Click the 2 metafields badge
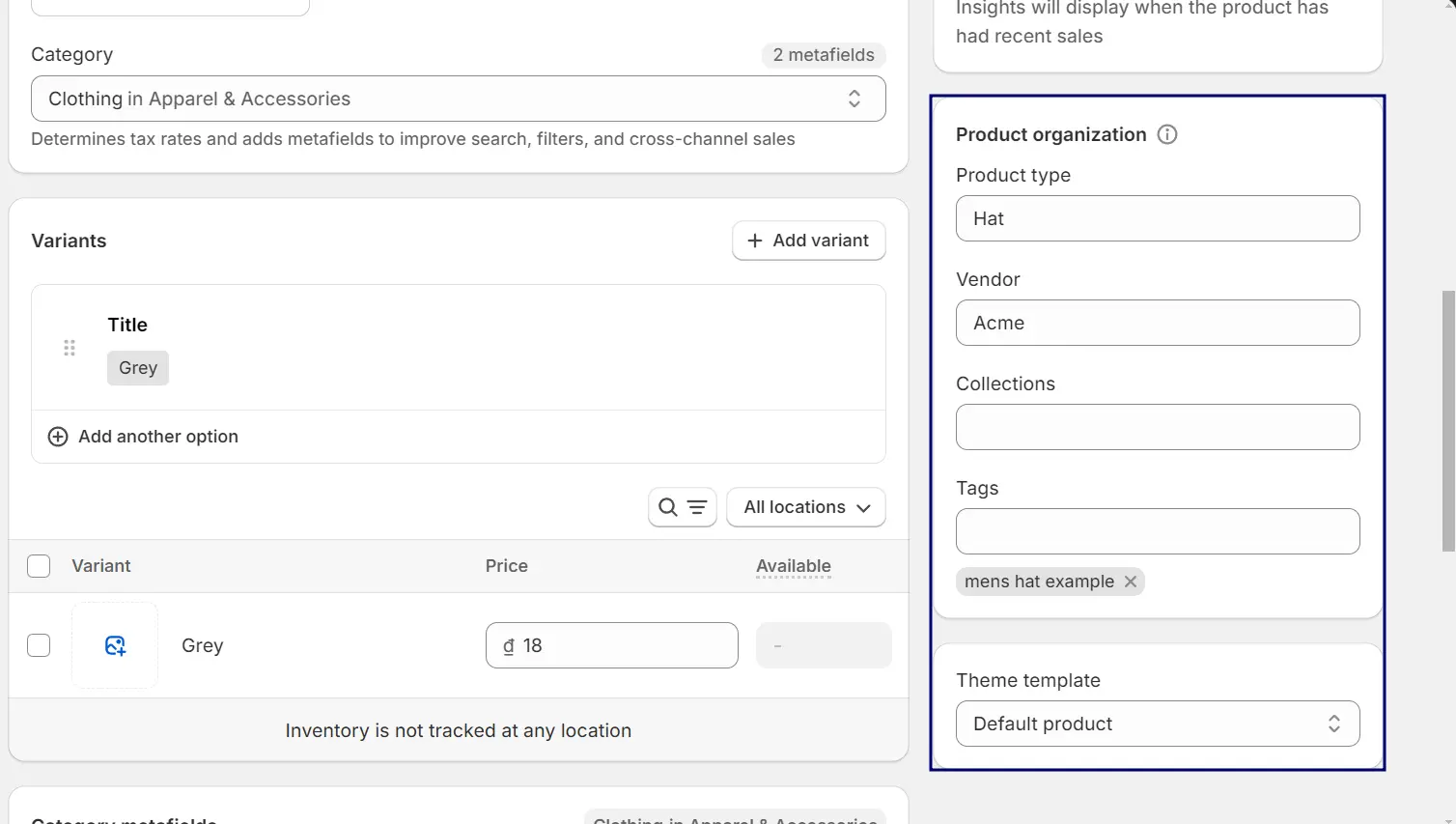Image resolution: width=1456 pixels, height=824 pixels. pyautogui.click(x=824, y=55)
